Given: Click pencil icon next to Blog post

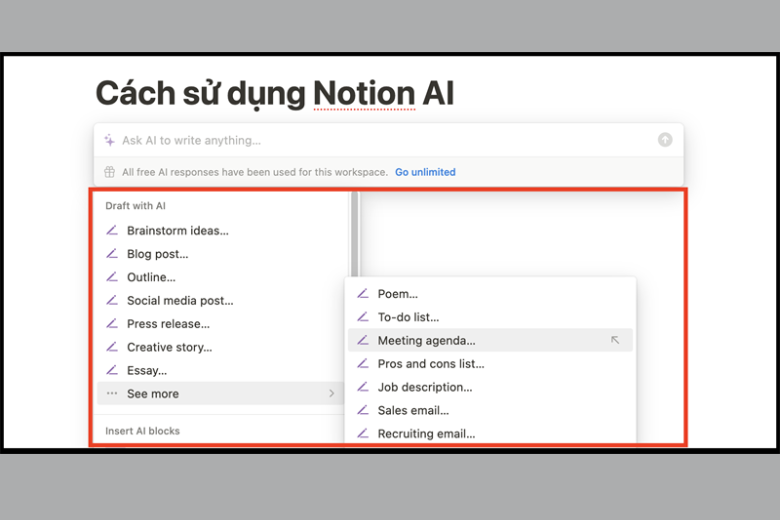Looking at the screenshot, I should [112, 254].
